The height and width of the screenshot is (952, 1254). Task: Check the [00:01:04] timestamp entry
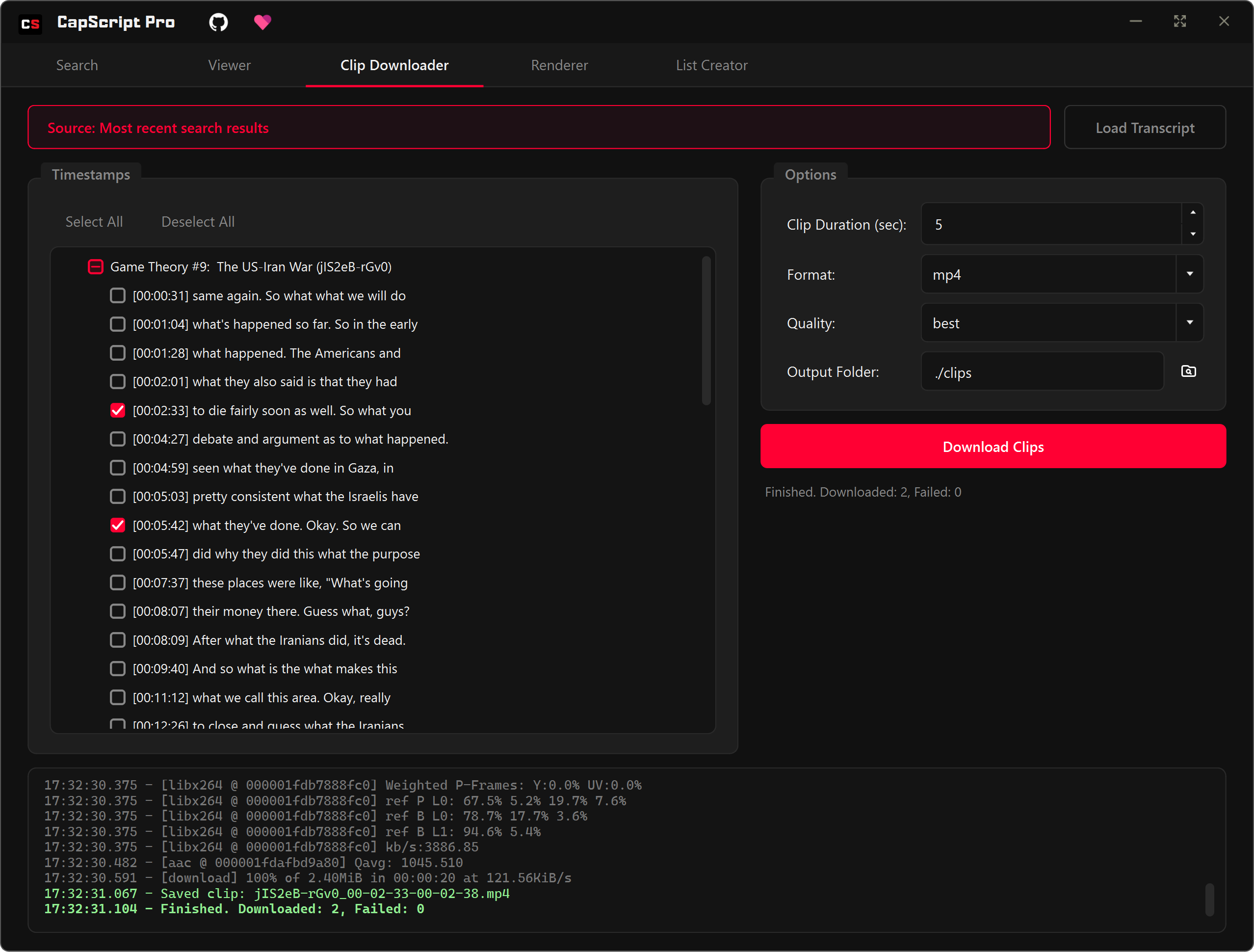click(x=117, y=324)
